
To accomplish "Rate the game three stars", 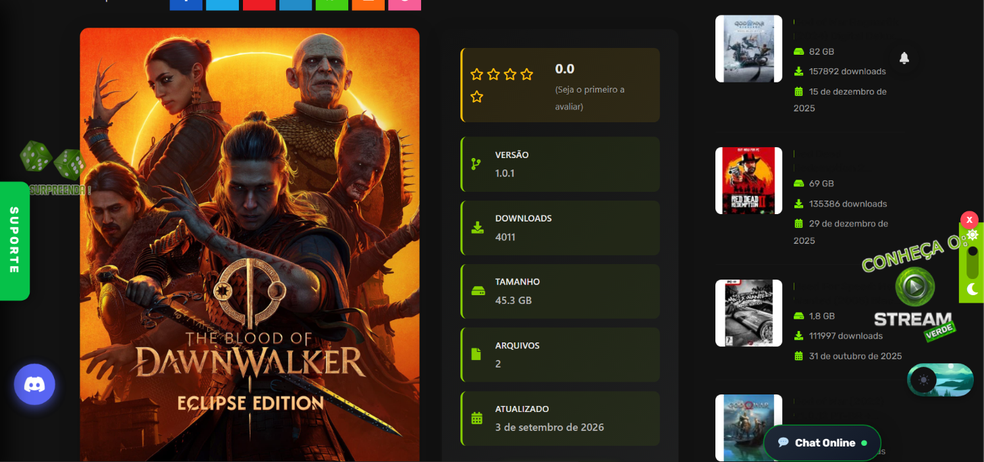I will click(510, 75).
